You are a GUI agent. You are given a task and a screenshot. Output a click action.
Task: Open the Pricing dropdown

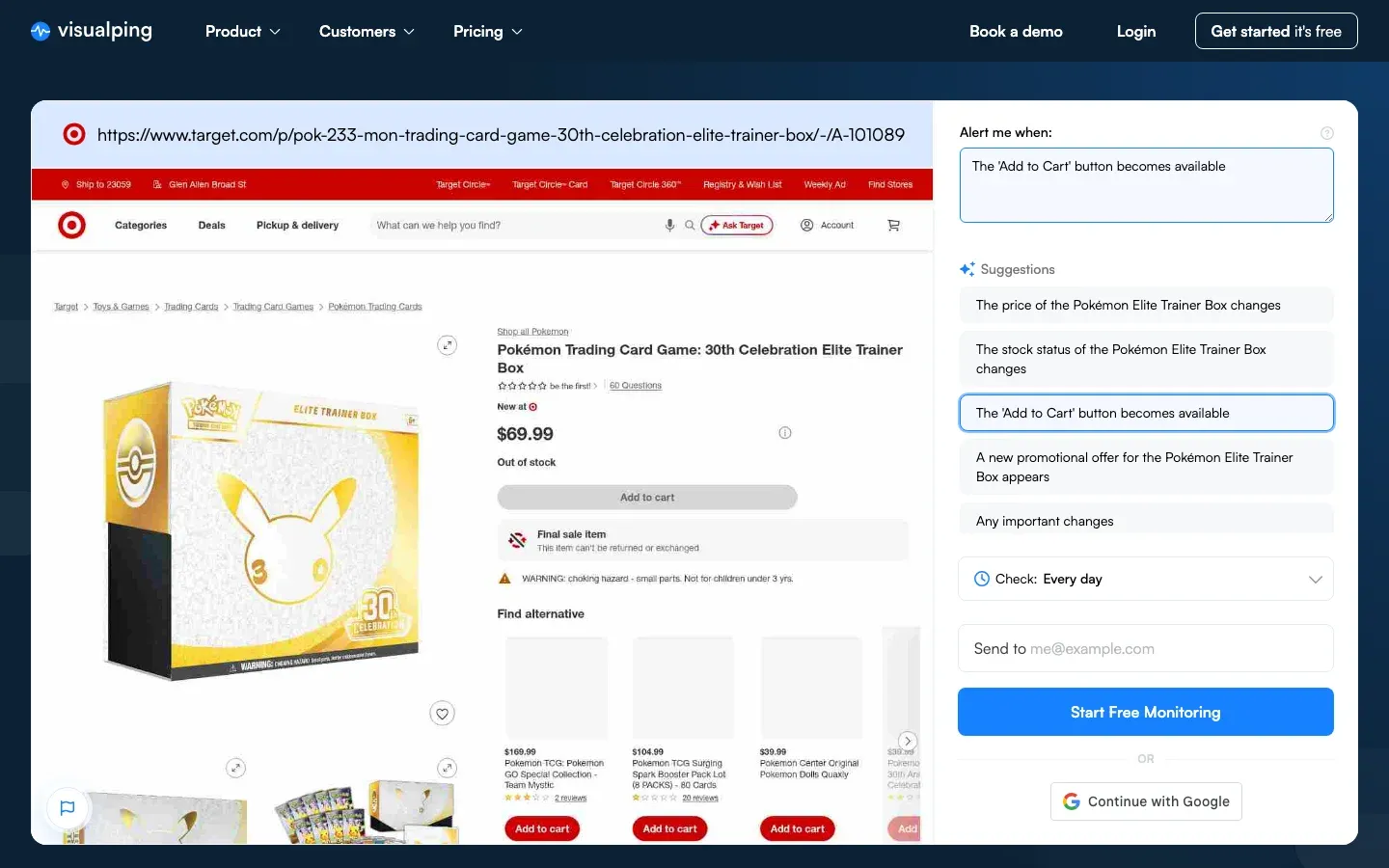487,31
